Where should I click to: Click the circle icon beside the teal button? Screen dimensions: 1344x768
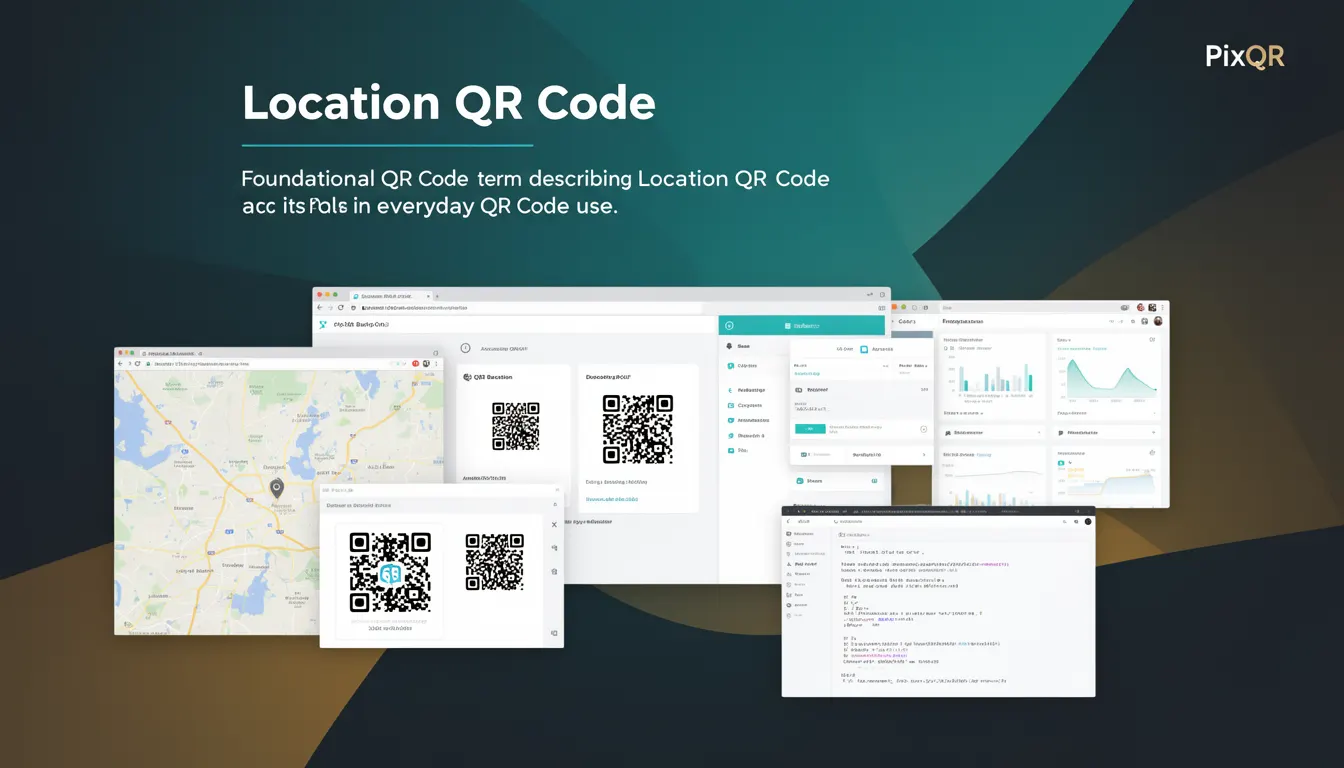(923, 429)
